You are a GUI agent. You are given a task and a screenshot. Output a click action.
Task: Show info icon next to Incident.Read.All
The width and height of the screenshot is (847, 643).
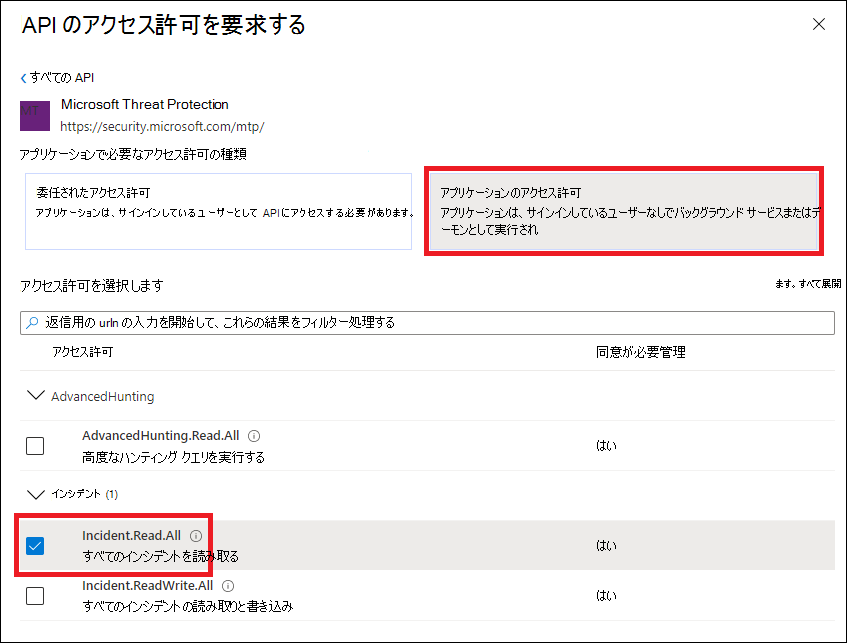(x=195, y=536)
